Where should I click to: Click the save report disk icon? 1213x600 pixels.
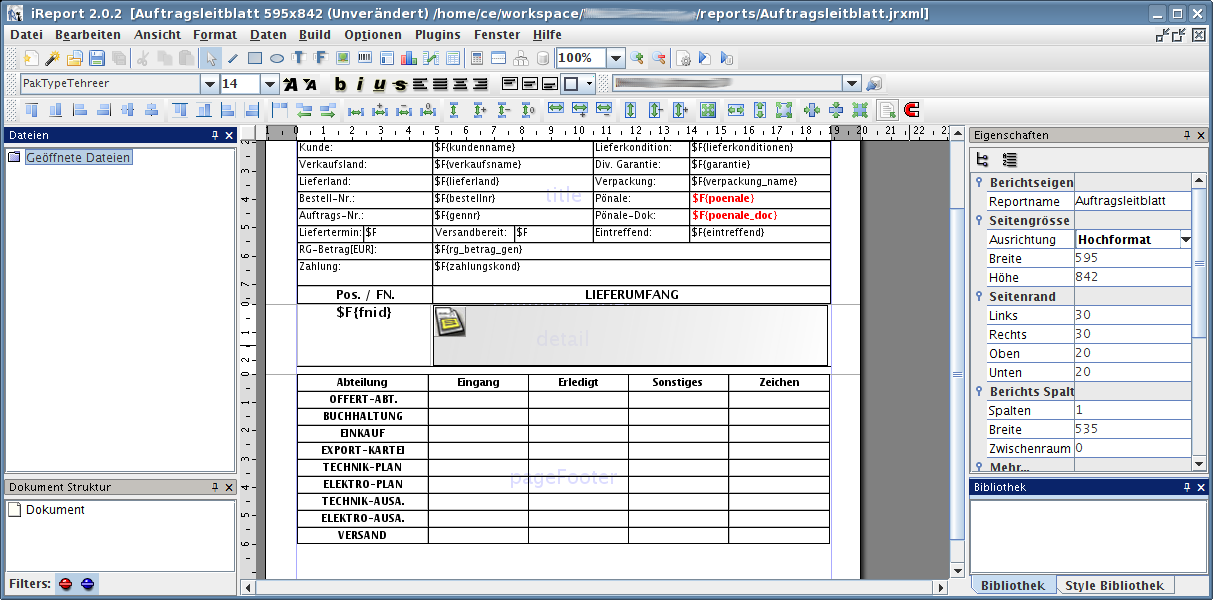pos(97,58)
